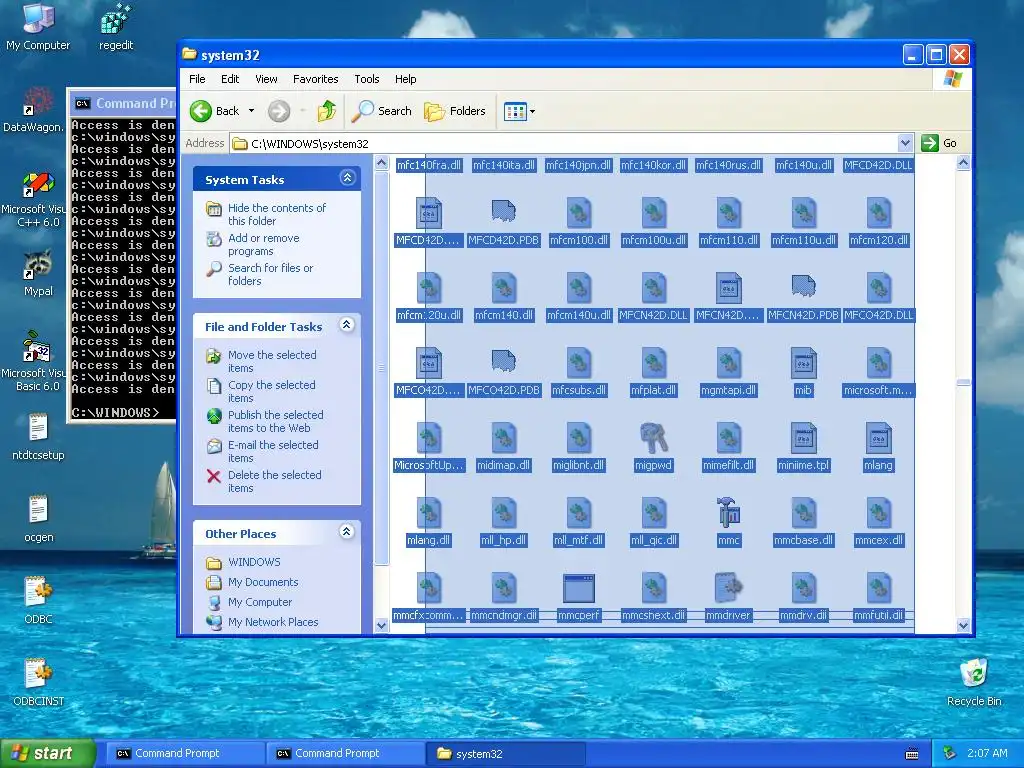Screen dimensions: 1024x768
Task: Click the Go button
Action: (939, 143)
